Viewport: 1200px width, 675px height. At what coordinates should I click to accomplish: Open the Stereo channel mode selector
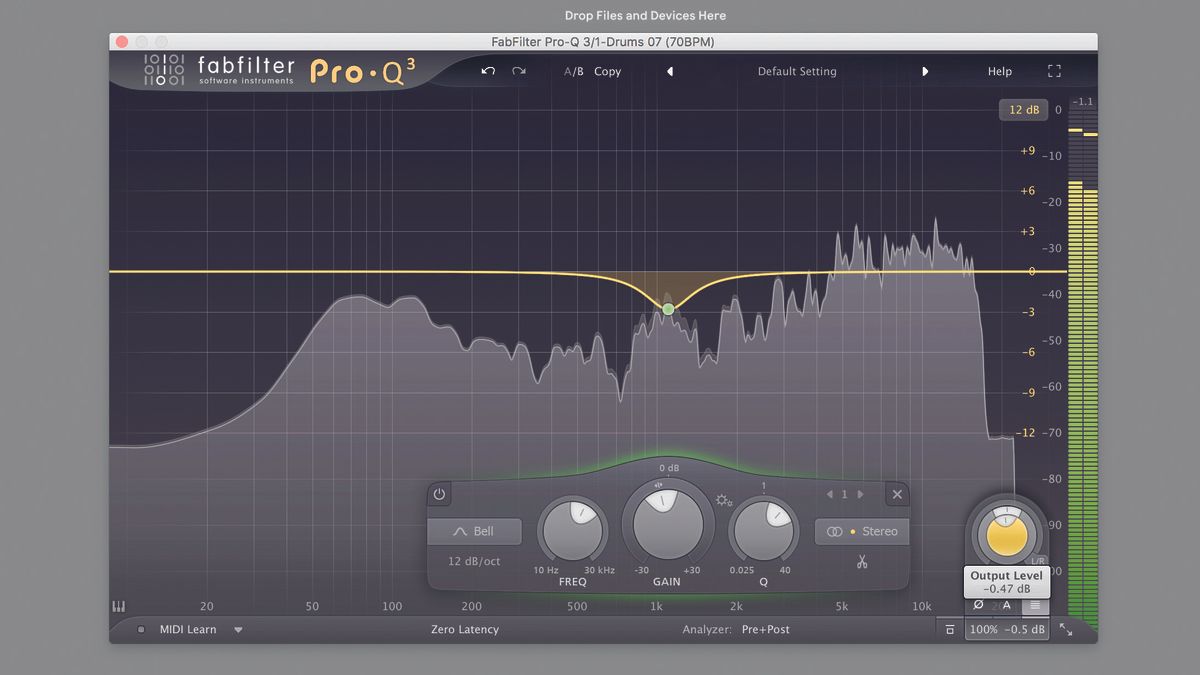(861, 531)
